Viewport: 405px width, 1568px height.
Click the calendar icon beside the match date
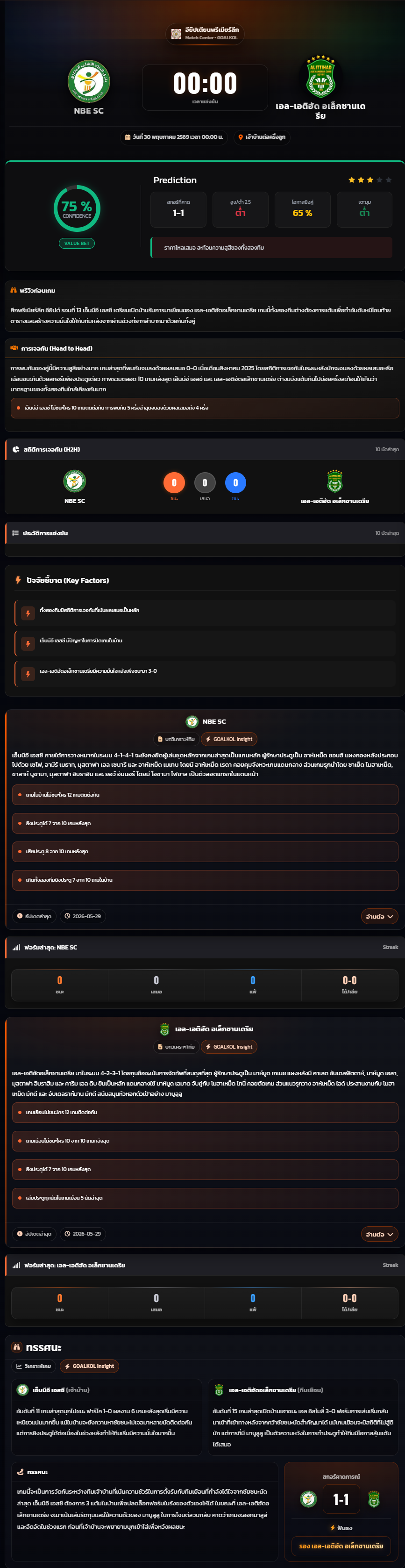(128, 137)
